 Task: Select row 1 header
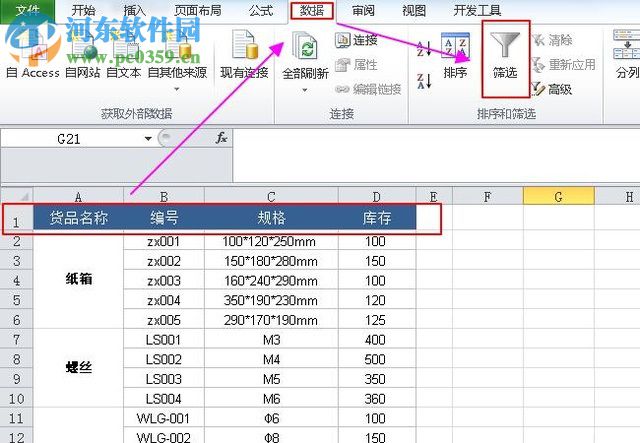coord(16,218)
